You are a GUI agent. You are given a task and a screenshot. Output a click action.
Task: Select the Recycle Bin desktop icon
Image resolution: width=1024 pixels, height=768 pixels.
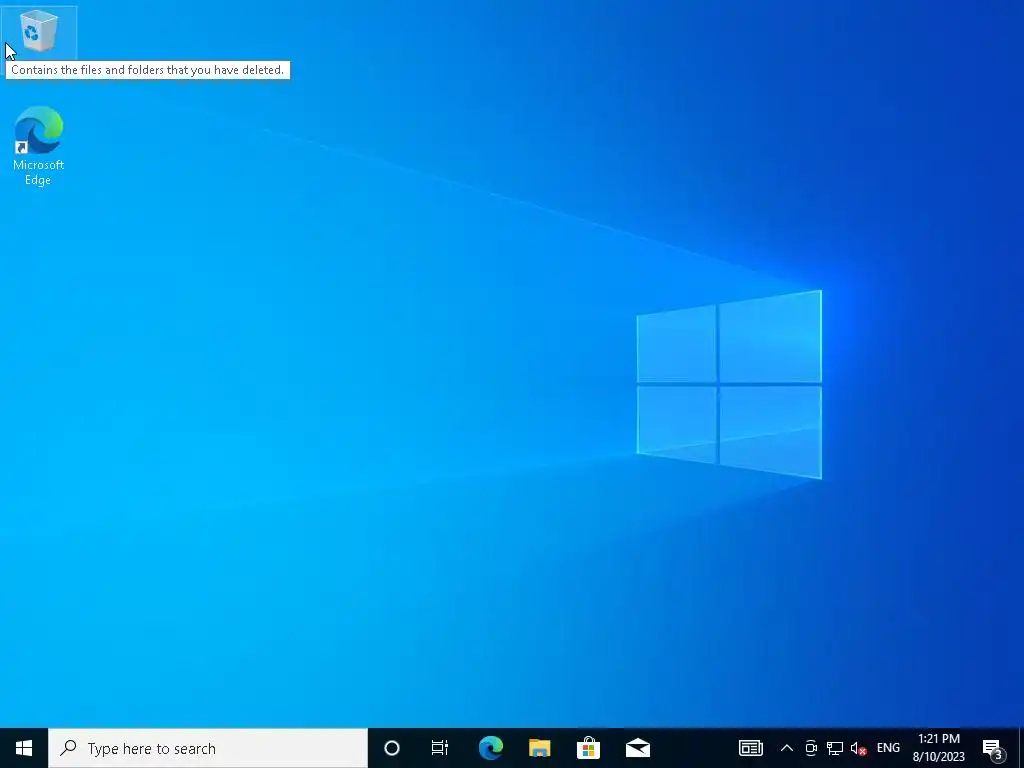click(x=39, y=31)
